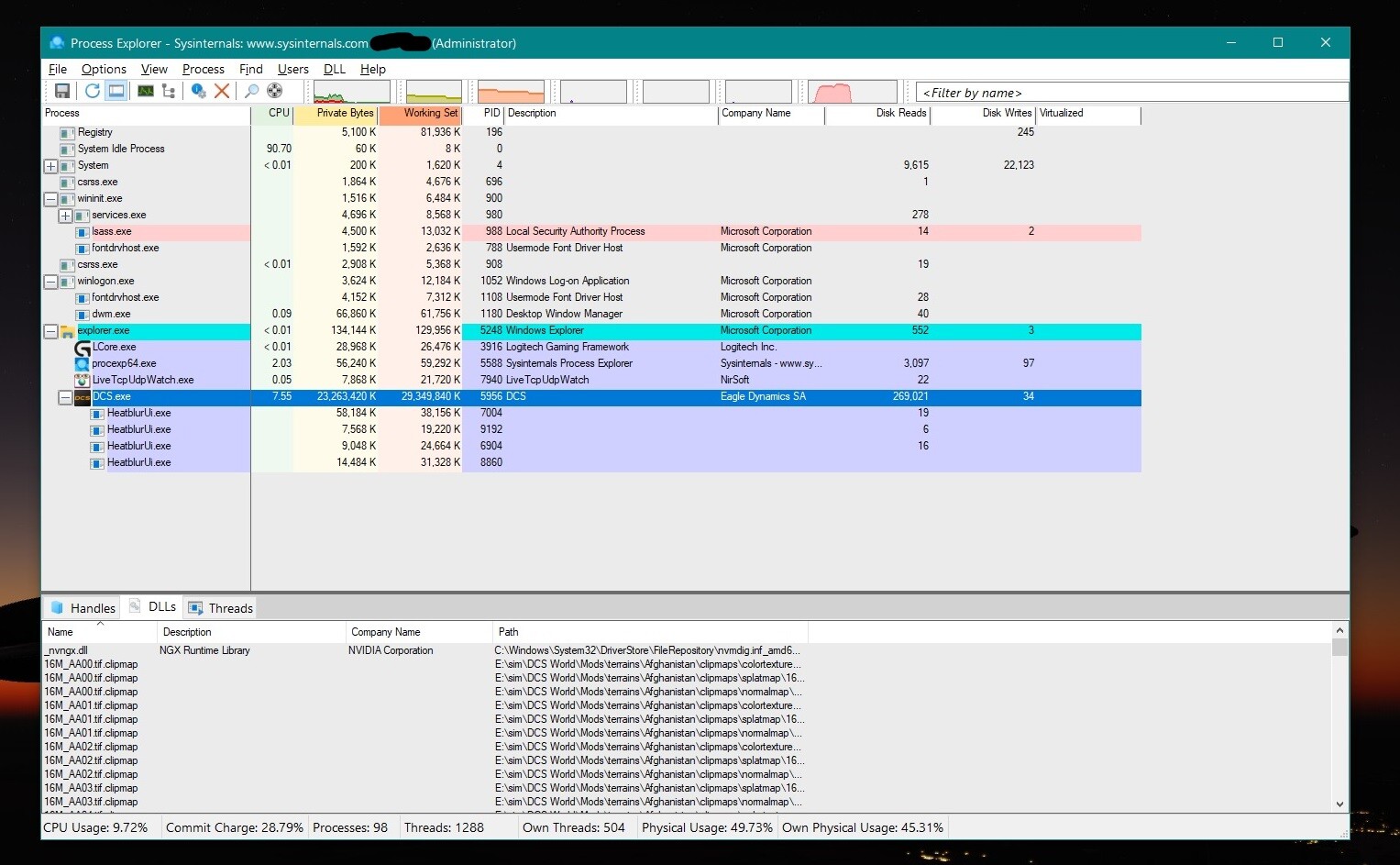The width and height of the screenshot is (1400, 865).
Task: Click lower pane scroll up arrow
Action: [1339, 630]
